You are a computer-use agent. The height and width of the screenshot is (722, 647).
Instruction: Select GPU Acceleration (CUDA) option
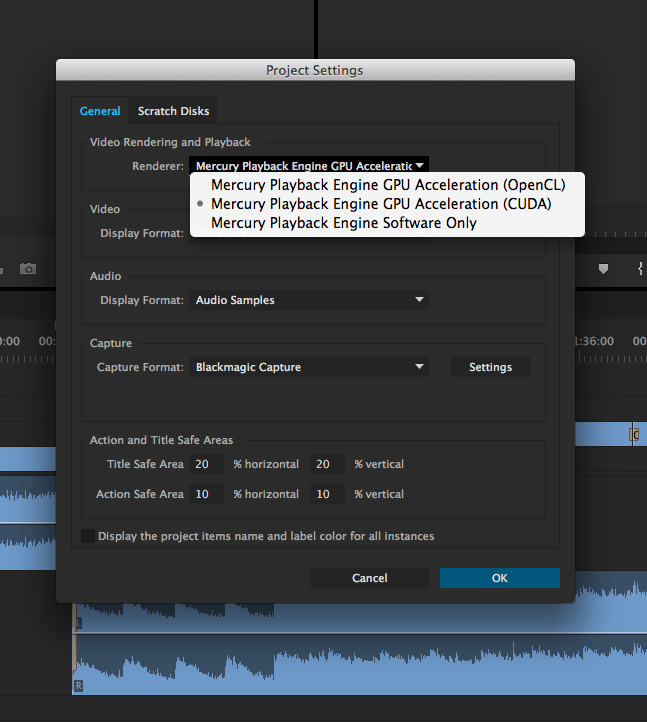381,204
